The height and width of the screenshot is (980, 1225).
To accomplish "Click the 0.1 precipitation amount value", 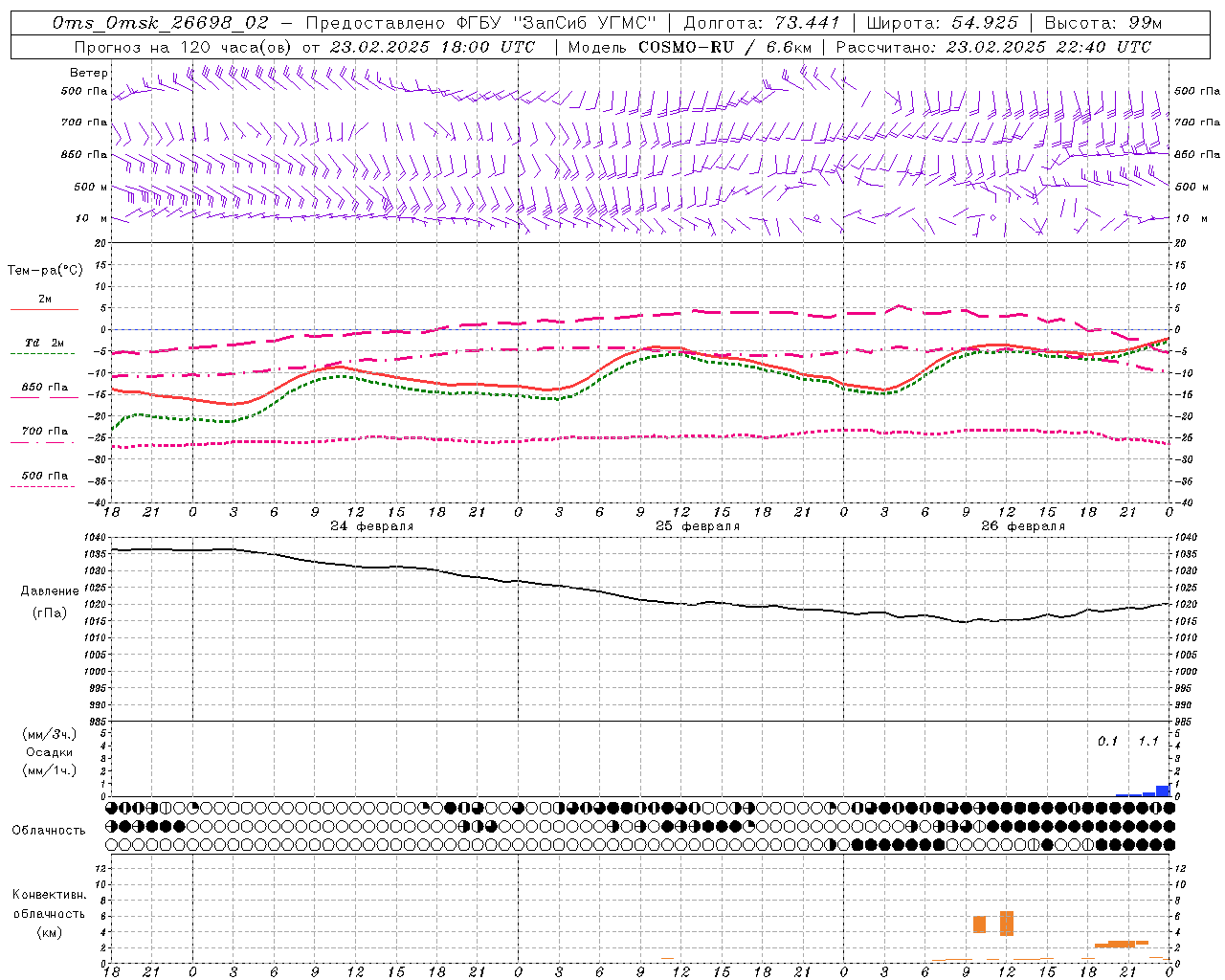I will (1107, 741).
